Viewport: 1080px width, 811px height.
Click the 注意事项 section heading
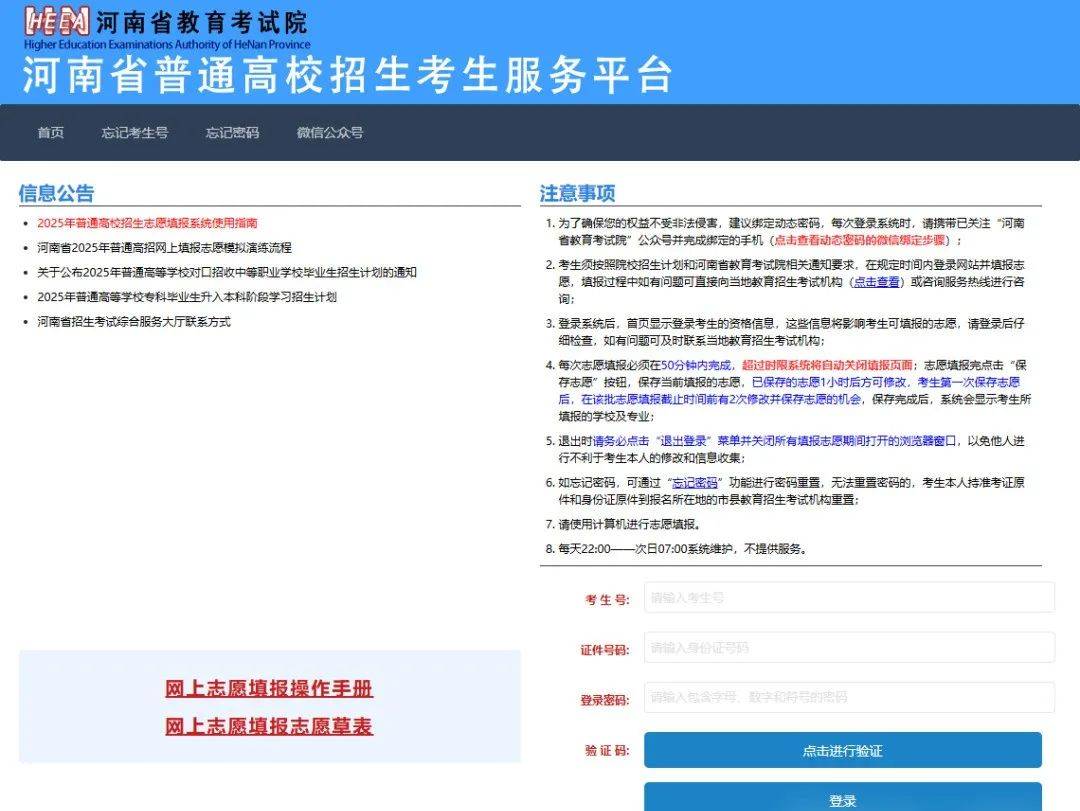(x=577, y=193)
